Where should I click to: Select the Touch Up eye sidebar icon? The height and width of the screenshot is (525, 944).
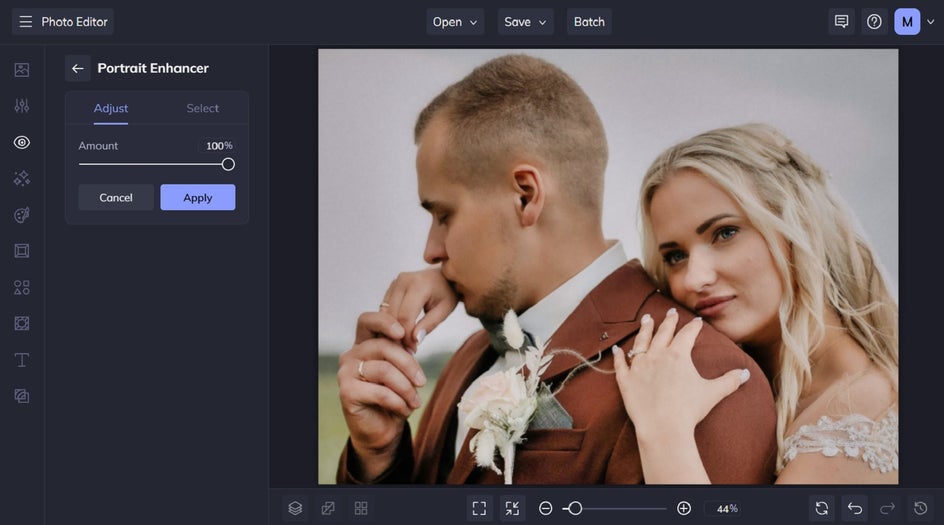coord(22,142)
